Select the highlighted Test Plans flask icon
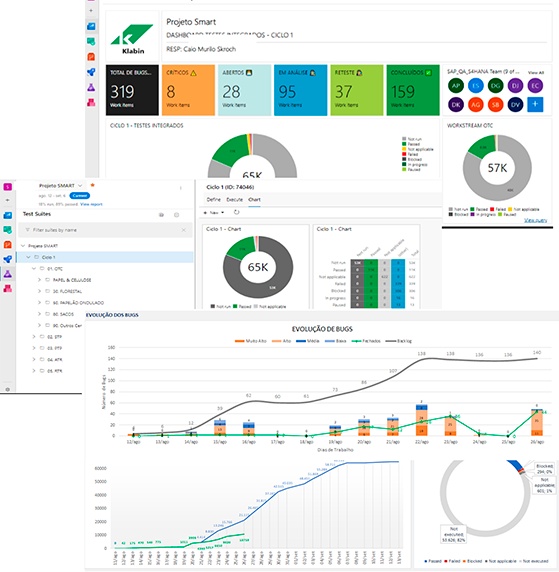This screenshot has width=559, height=572. tap(8, 274)
